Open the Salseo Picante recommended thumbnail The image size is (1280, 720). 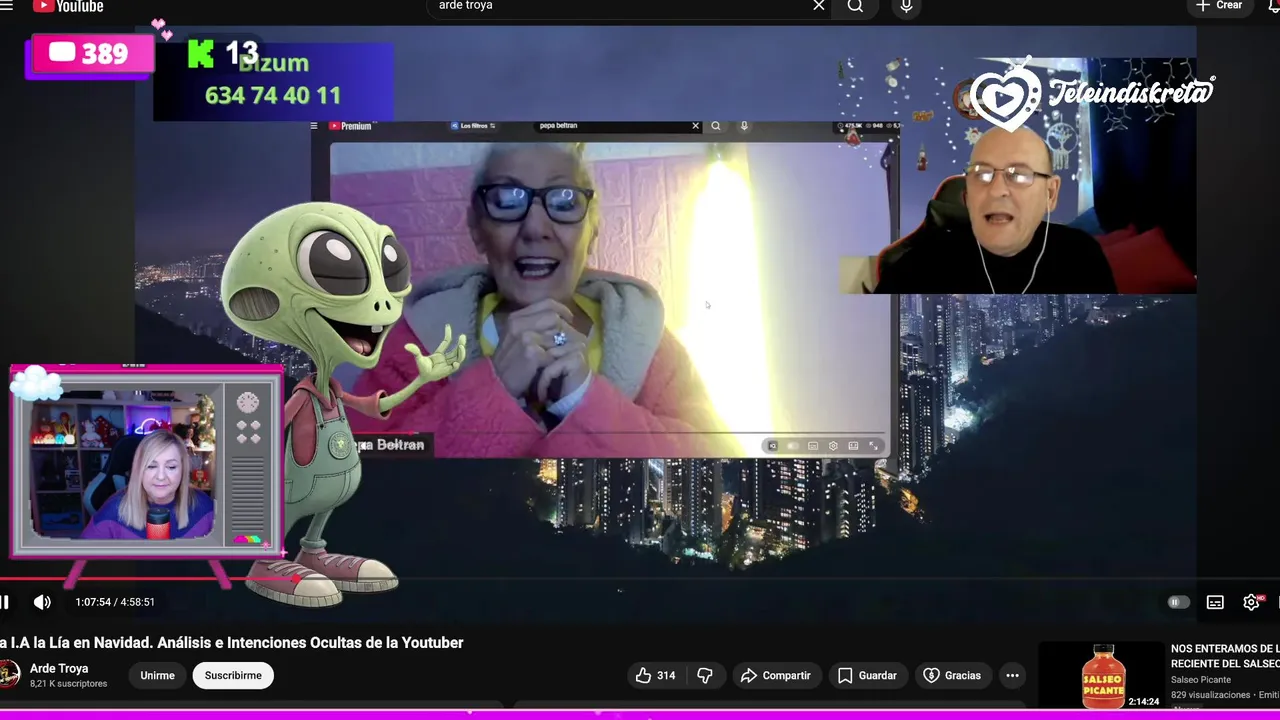click(x=1102, y=676)
